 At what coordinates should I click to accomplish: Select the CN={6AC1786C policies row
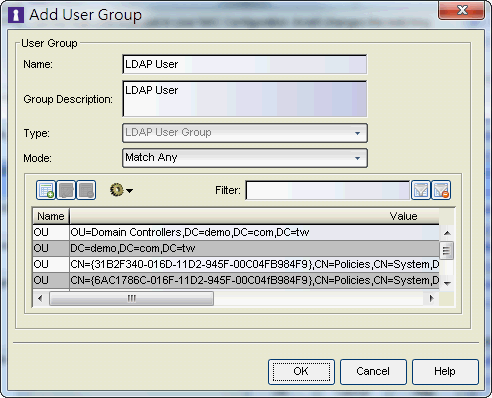[236, 280]
